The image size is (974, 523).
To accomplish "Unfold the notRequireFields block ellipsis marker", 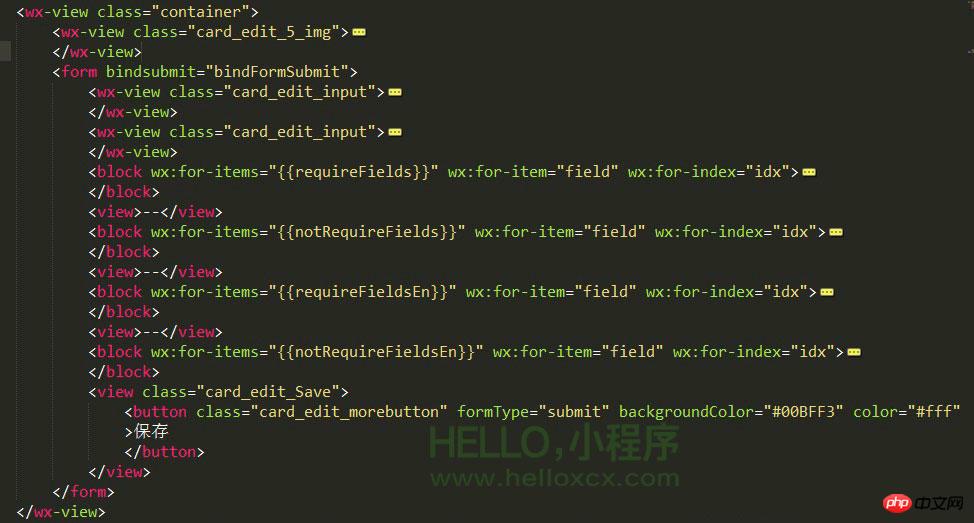I will (836, 232).
